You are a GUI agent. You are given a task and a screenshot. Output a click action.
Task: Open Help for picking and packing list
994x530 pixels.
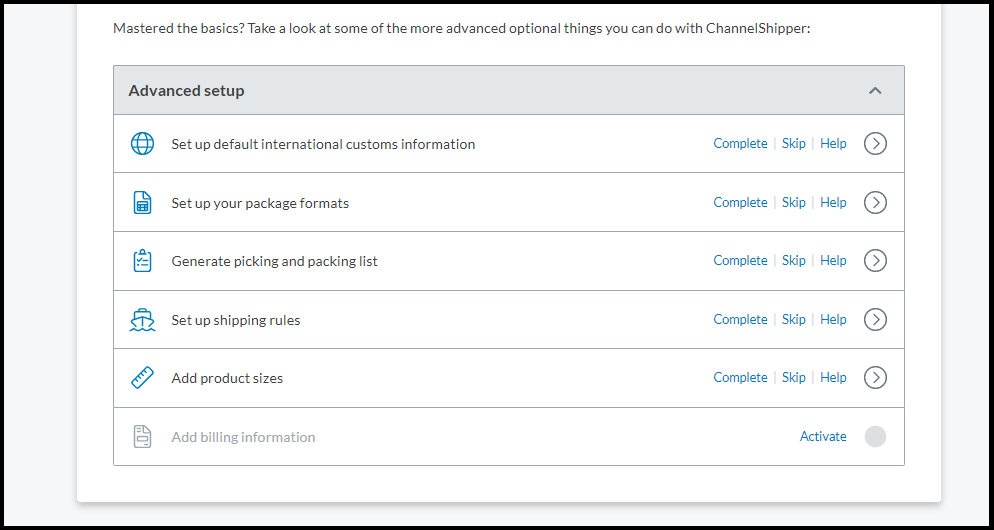pos(833,261)
